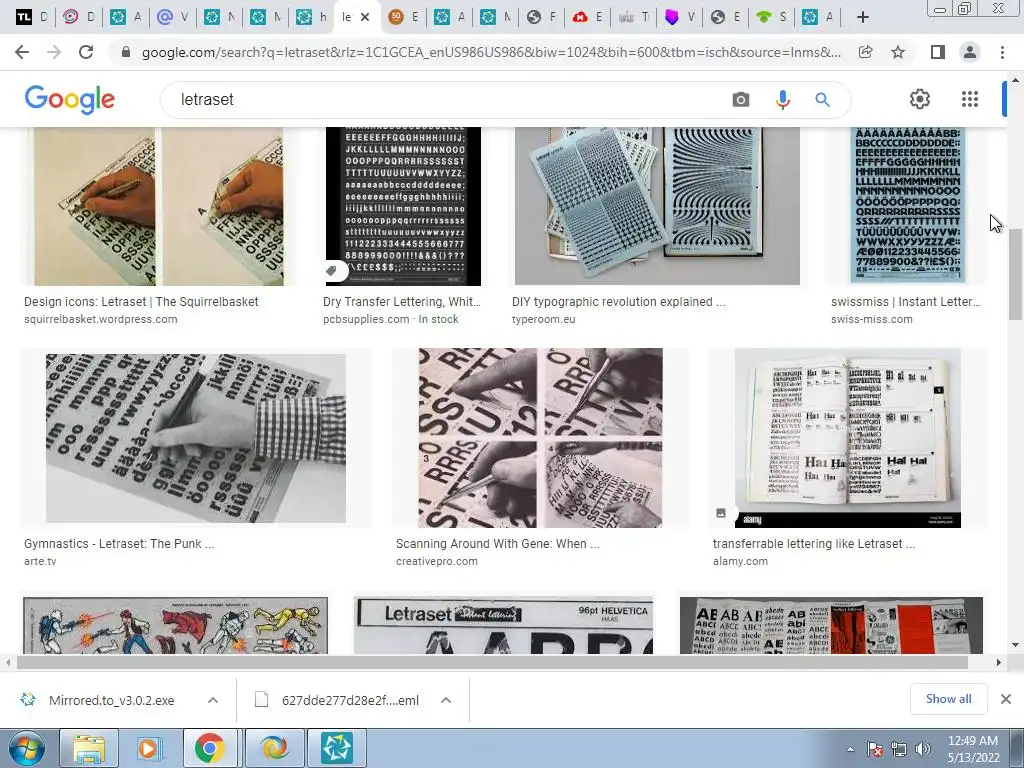Go to Google home via the logo

coord(70,100)
